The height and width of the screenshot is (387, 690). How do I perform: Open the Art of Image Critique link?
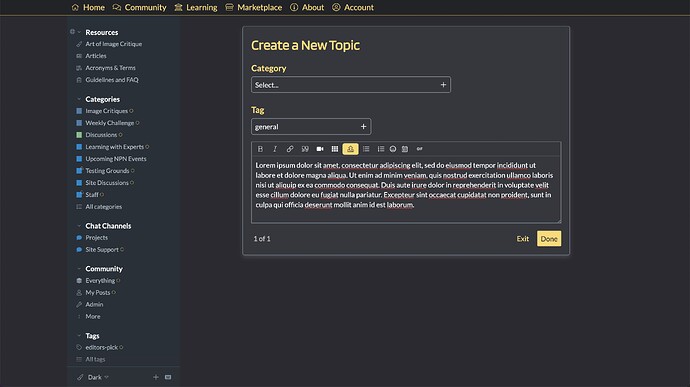click(x=114, y=44)
